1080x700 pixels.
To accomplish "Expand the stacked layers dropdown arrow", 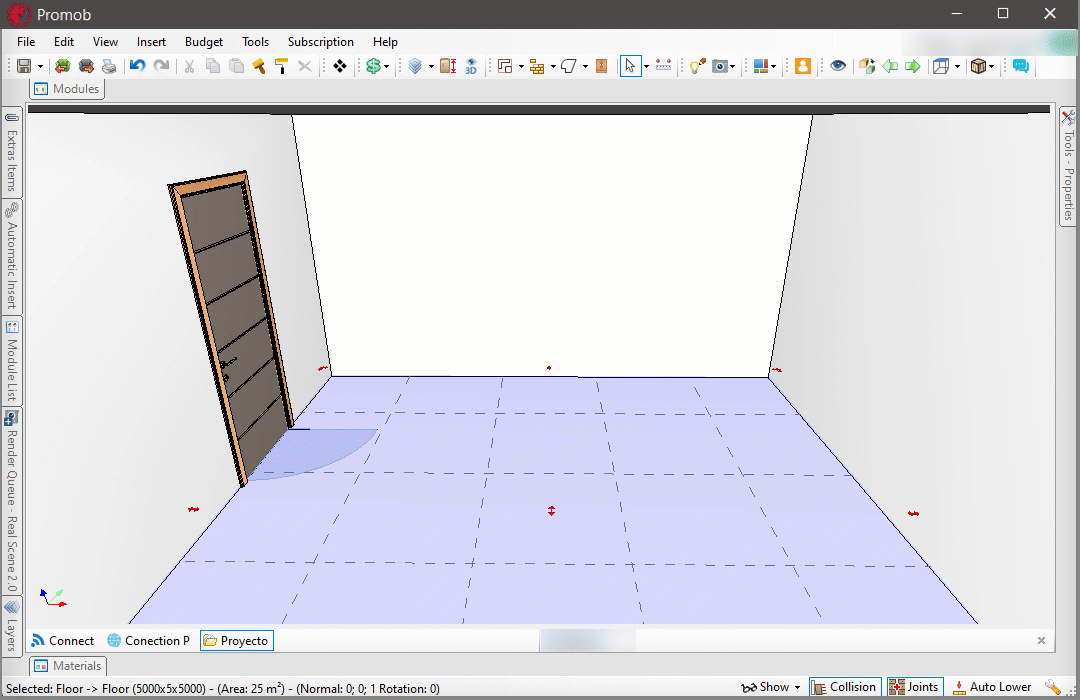I will [431, 67].
